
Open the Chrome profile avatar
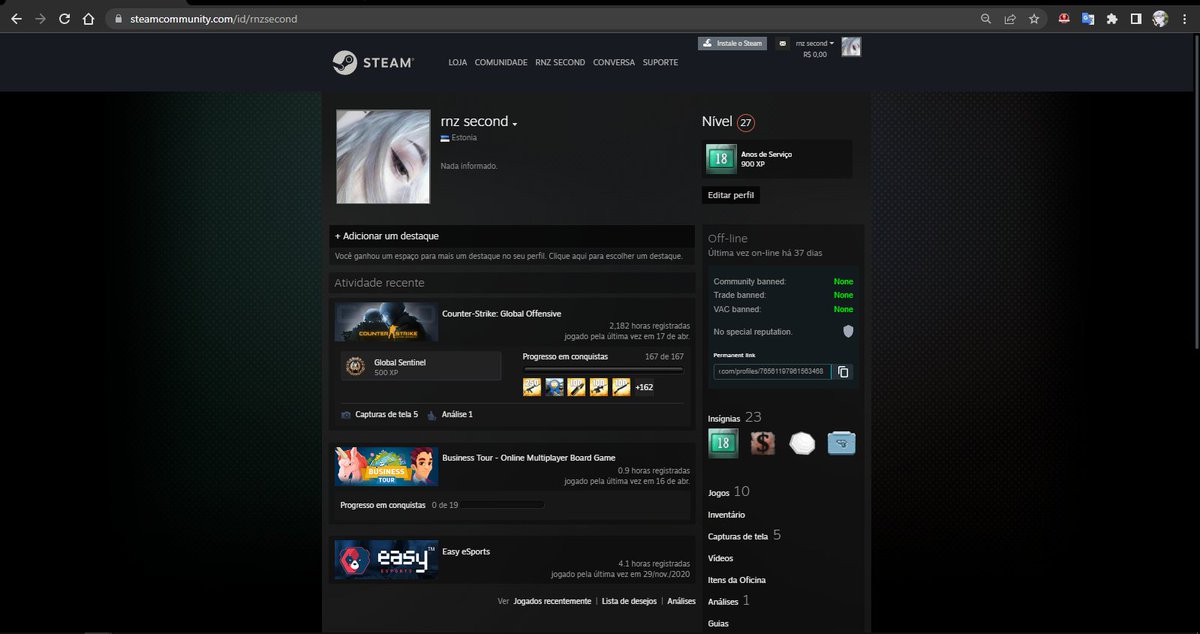click(x=1161, y=18)
